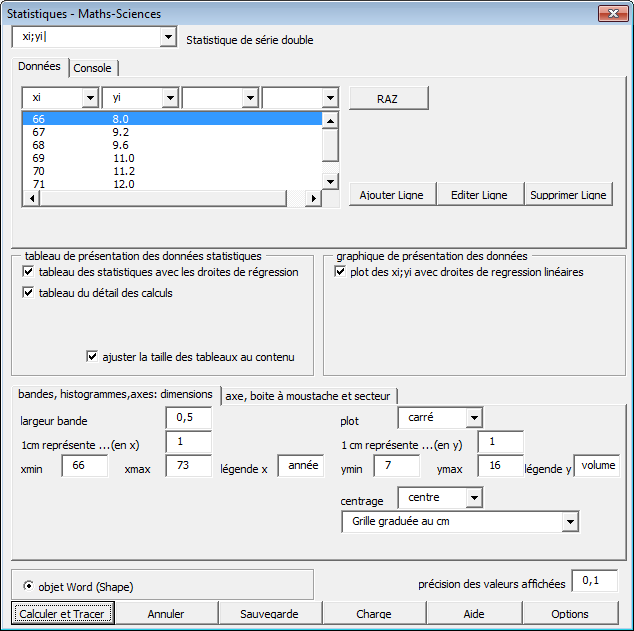The image size is (634, 631).
Task: Click the data list scroll right arrow
Action: (313, 198)
